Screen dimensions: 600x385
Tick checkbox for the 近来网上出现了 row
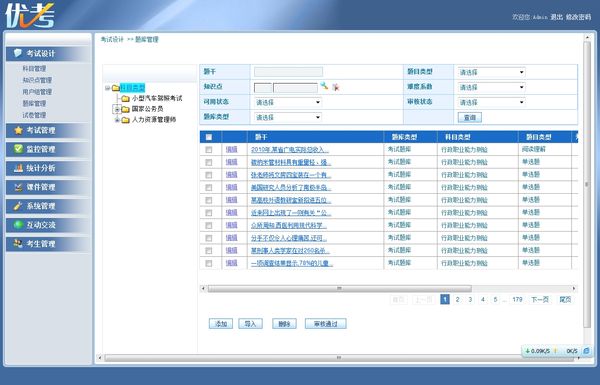tap(209, 213)
